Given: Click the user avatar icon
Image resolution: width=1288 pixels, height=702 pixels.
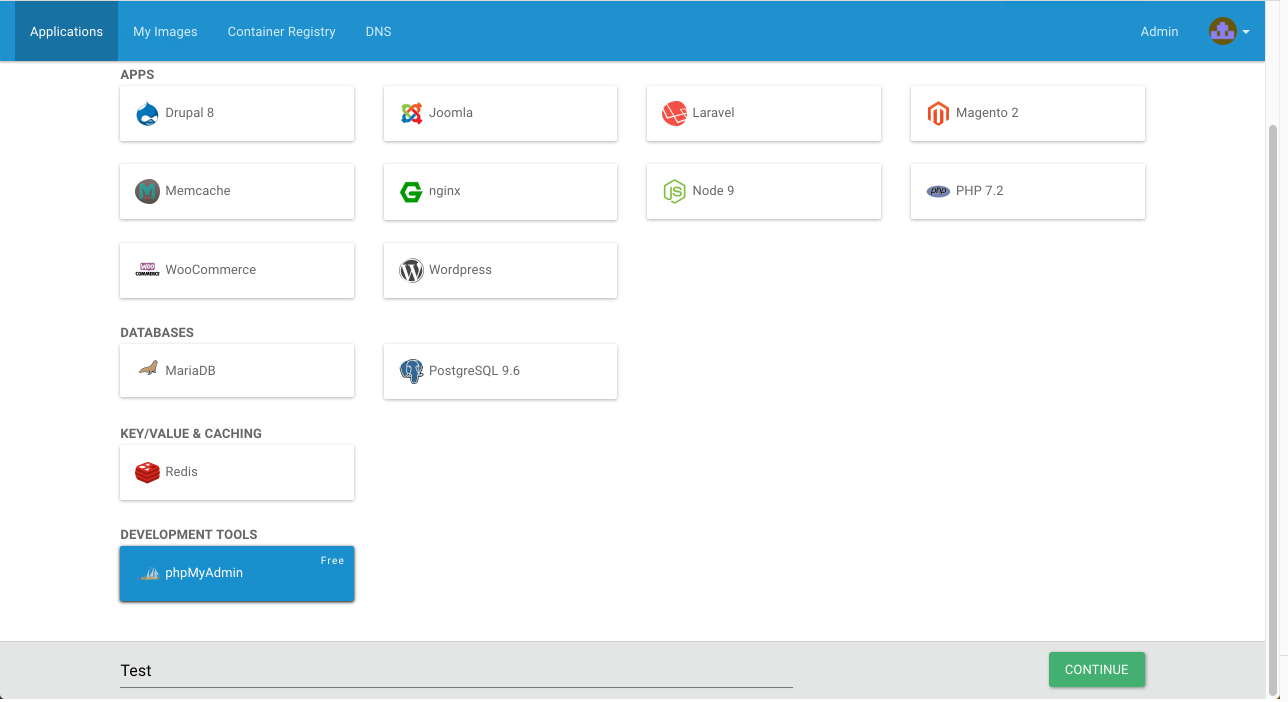Looking at the screenshot, I should 1222,31.
